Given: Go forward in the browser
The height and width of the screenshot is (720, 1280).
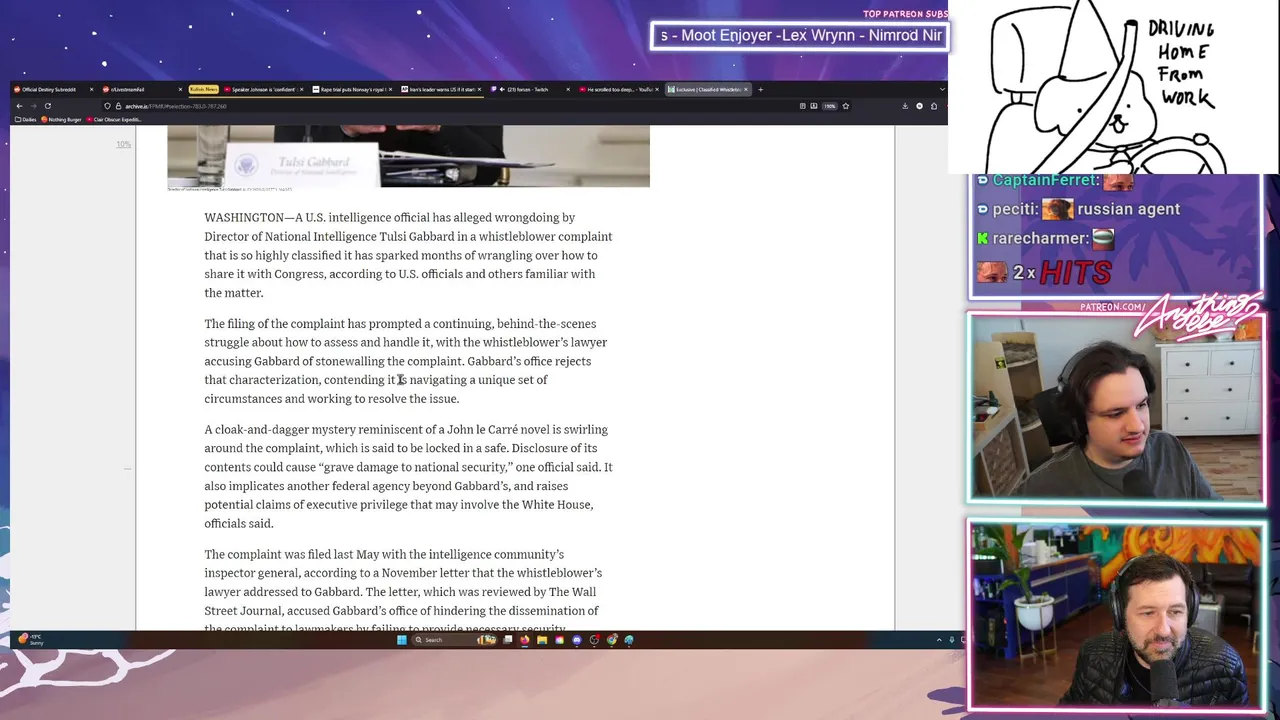Looking at the screenshot, I should point(33,106).
